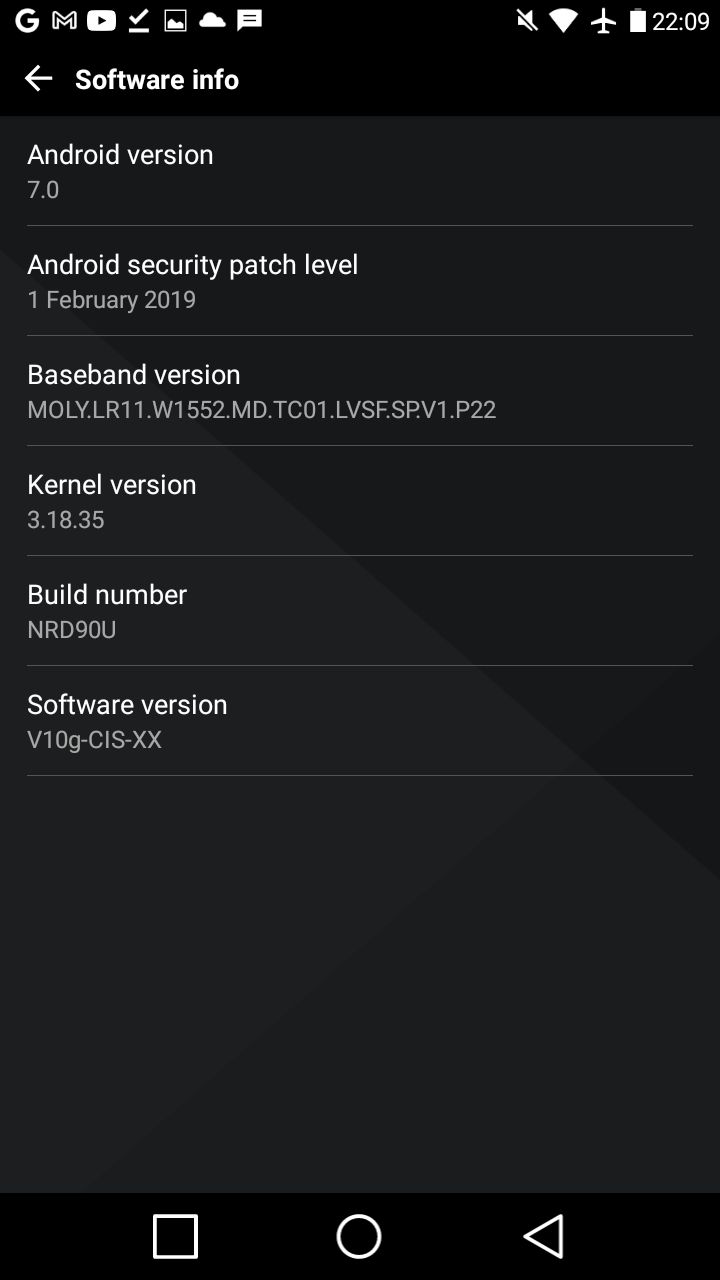Tap the YouTube notification icon
The height and width of the screenshot is (1280, 720).
coord(101,20)
